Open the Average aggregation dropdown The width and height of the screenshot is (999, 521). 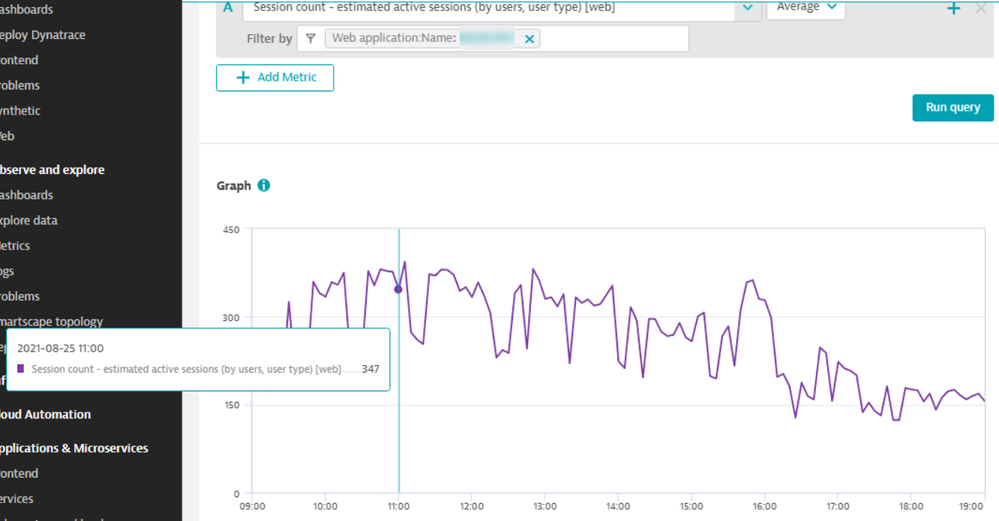(x=805, y=8)
